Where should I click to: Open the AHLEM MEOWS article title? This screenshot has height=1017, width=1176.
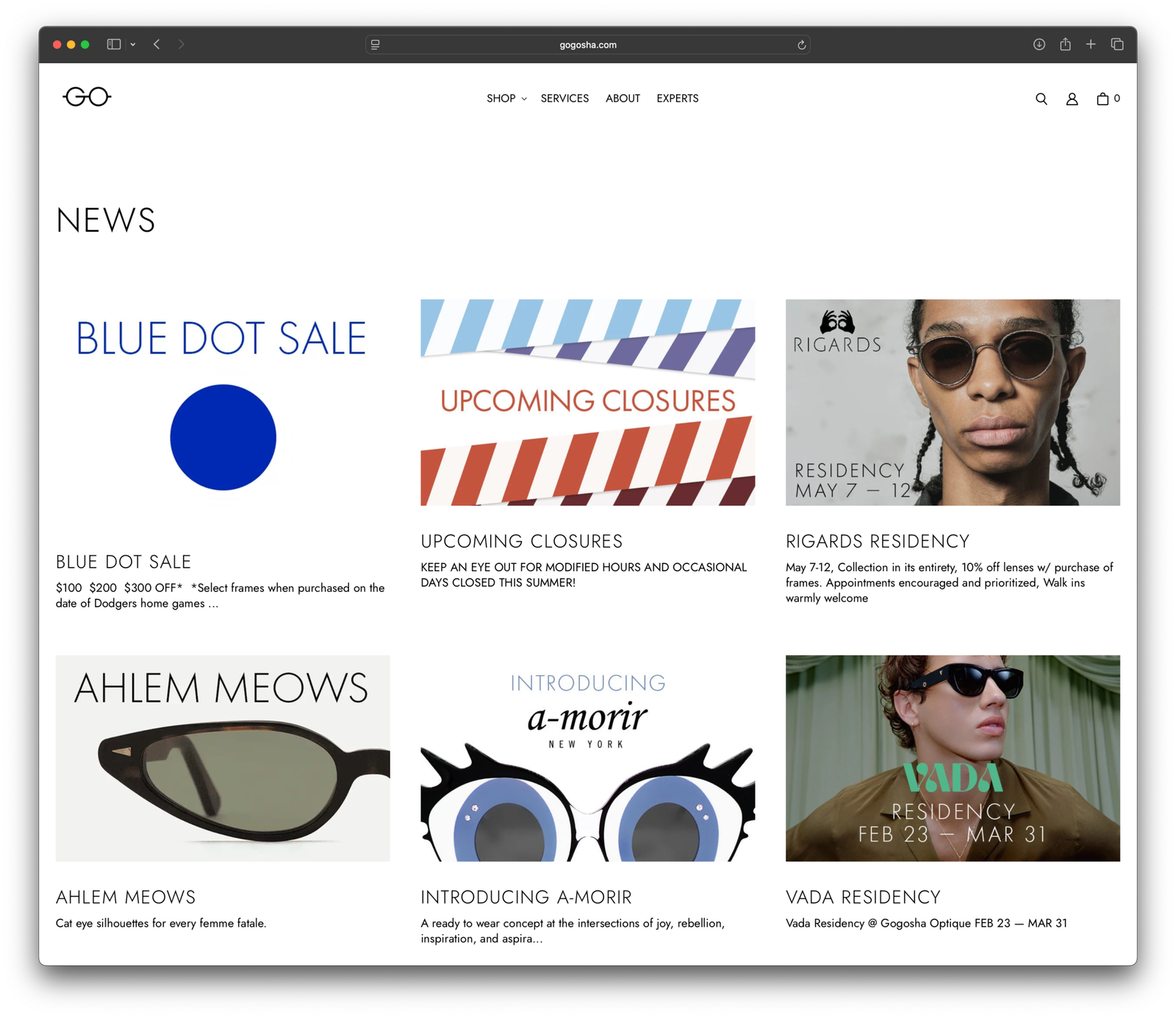[x=126, y=897]
